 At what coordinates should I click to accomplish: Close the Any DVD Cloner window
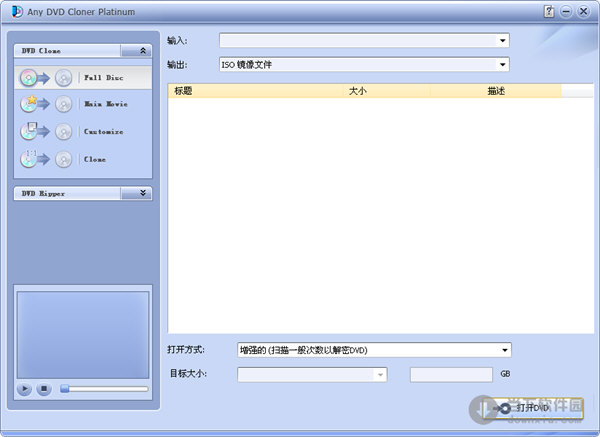tap(584, 12)
